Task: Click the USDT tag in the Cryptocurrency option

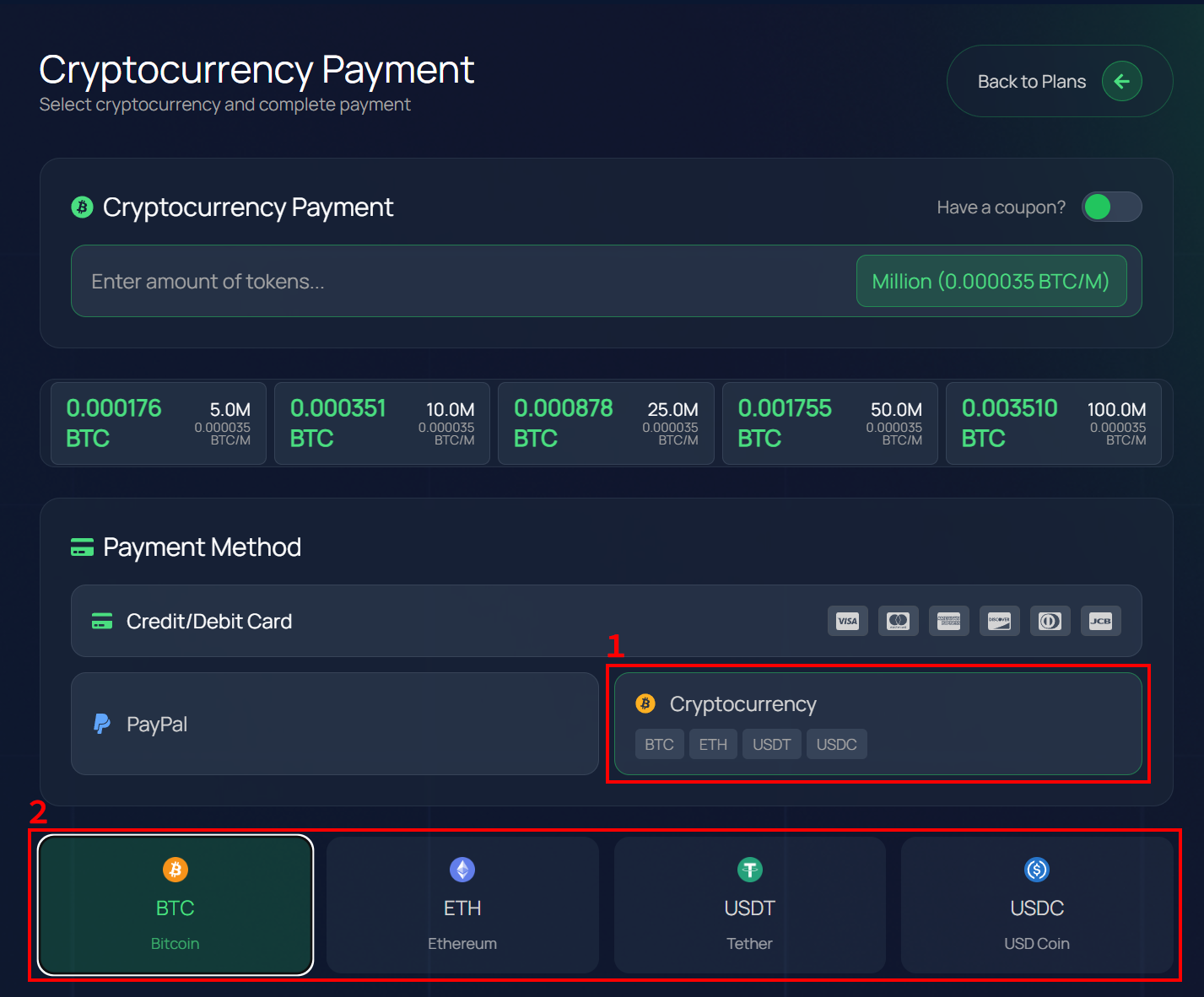Action: [x=771, y=745]
